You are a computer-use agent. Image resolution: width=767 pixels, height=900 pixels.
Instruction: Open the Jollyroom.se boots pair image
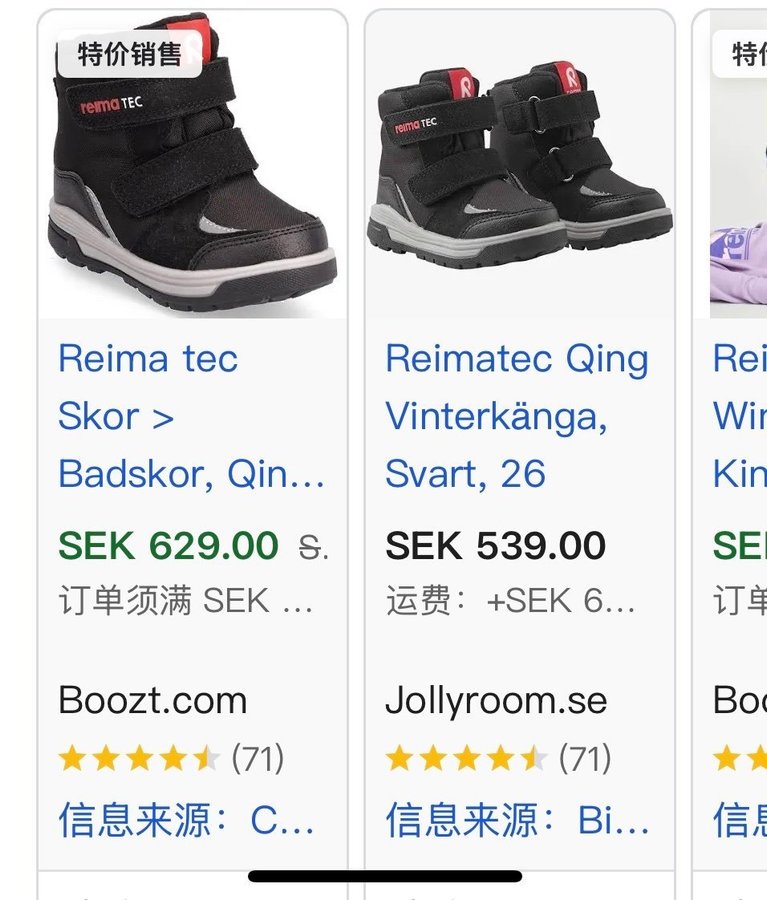click(x=520, y=165)
